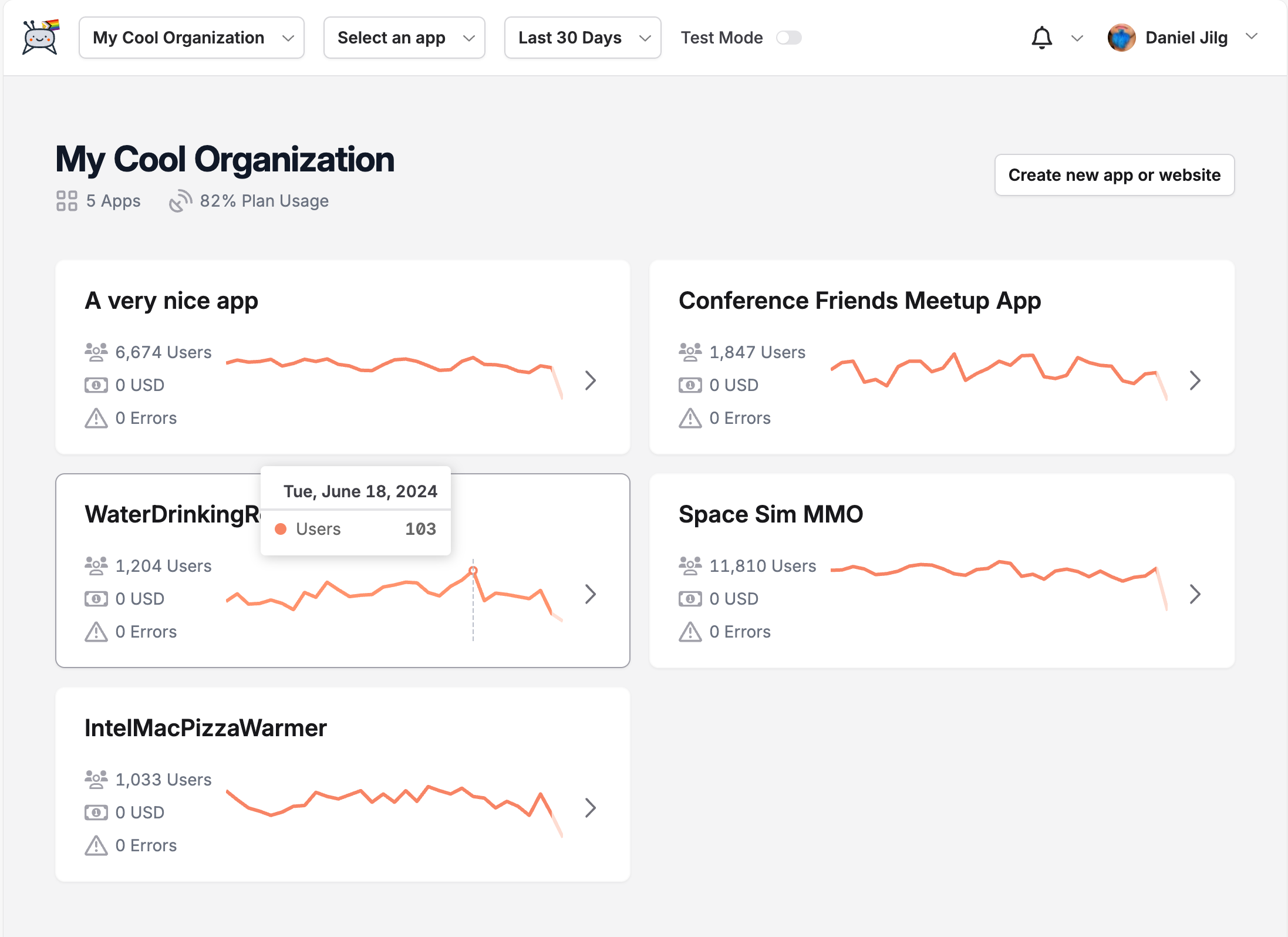This screenshot has height=937, width=1288.
Task: Change the Last 30 Days range dropdown
Action: [x=582, y=38]
